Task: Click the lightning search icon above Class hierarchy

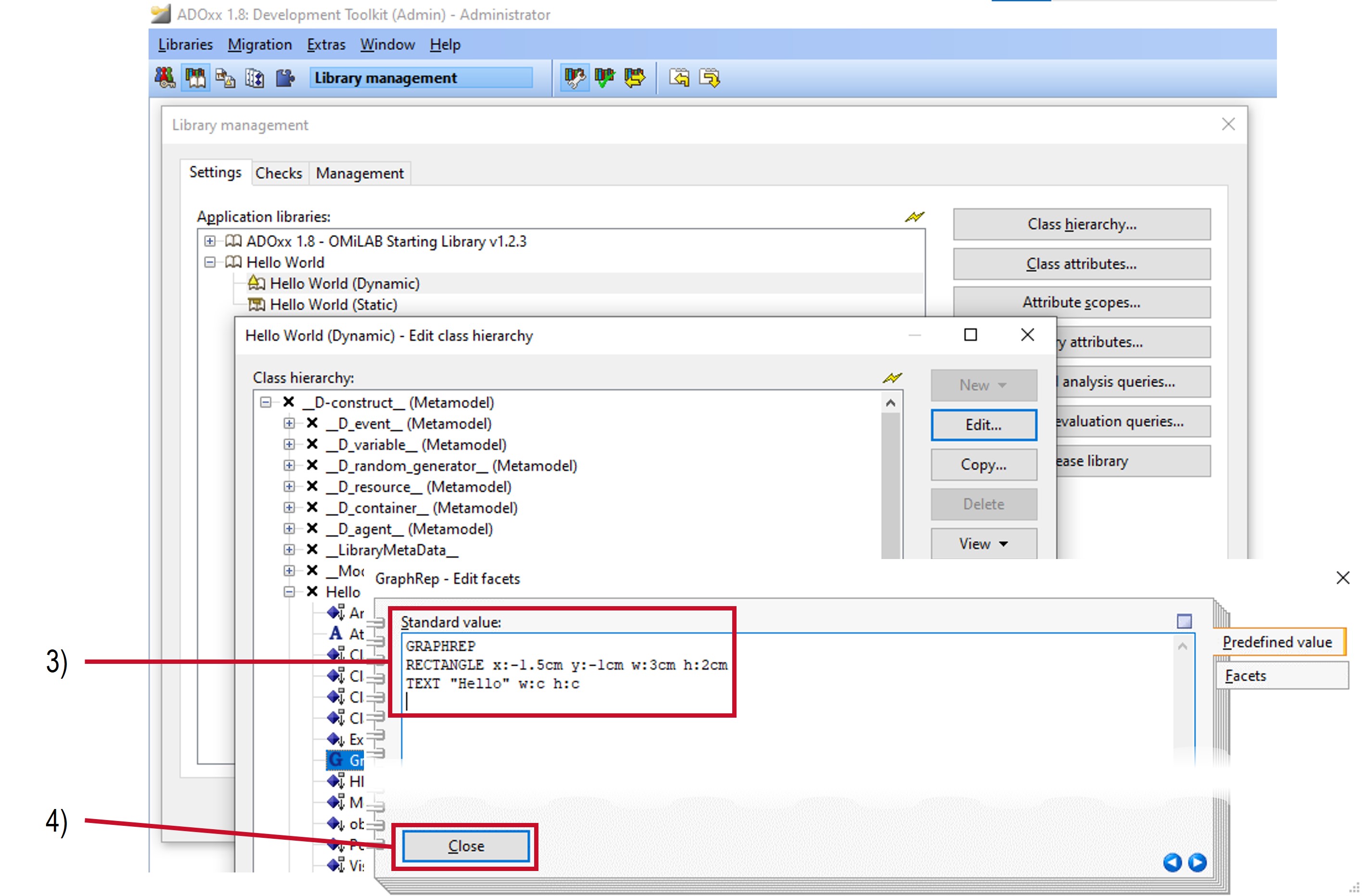Action: 892,378
